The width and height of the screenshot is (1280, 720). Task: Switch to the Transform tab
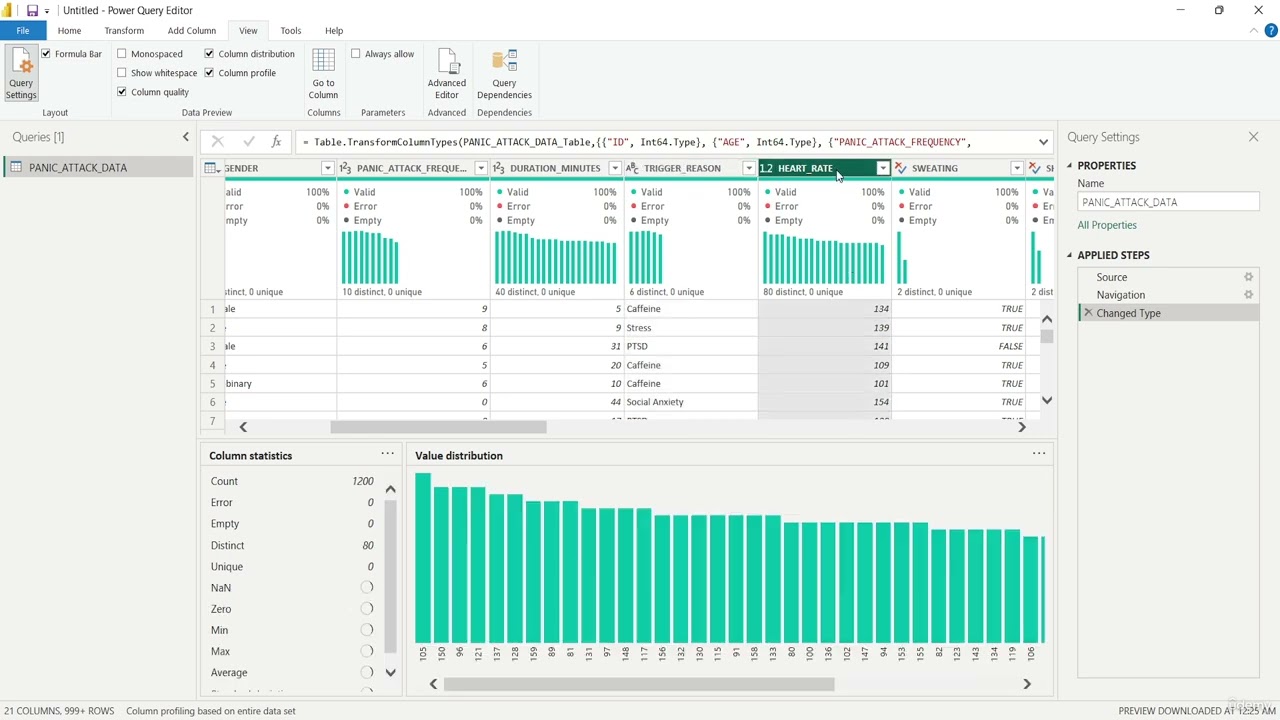click(124, 31)
